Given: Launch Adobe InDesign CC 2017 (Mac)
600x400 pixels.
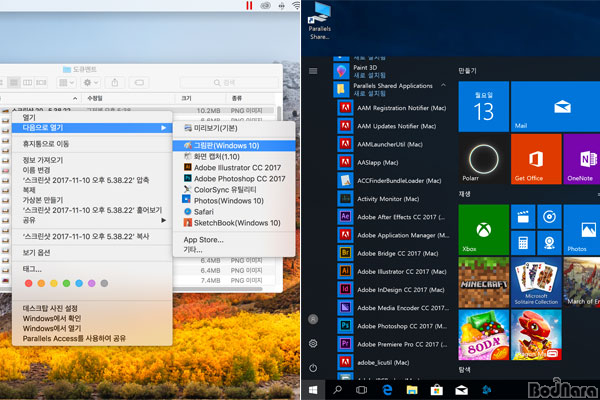Looking at the screenshot, I should (393, 290).
